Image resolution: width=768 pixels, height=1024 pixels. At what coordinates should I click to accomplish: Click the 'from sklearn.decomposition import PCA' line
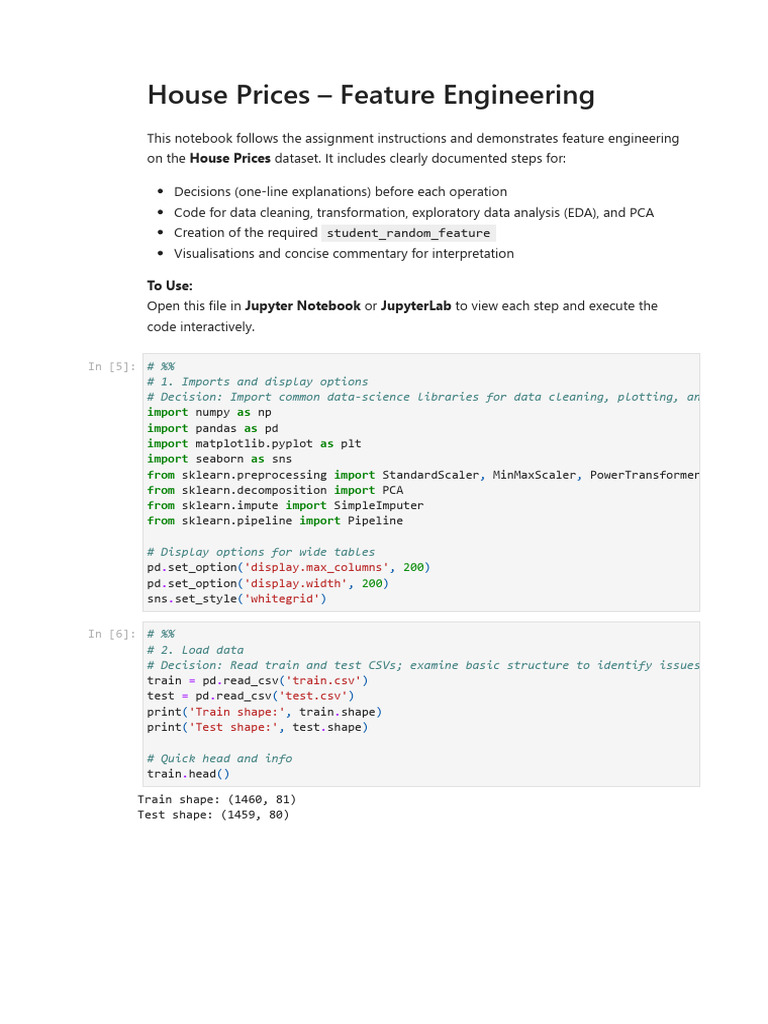(x=275, y=490)
